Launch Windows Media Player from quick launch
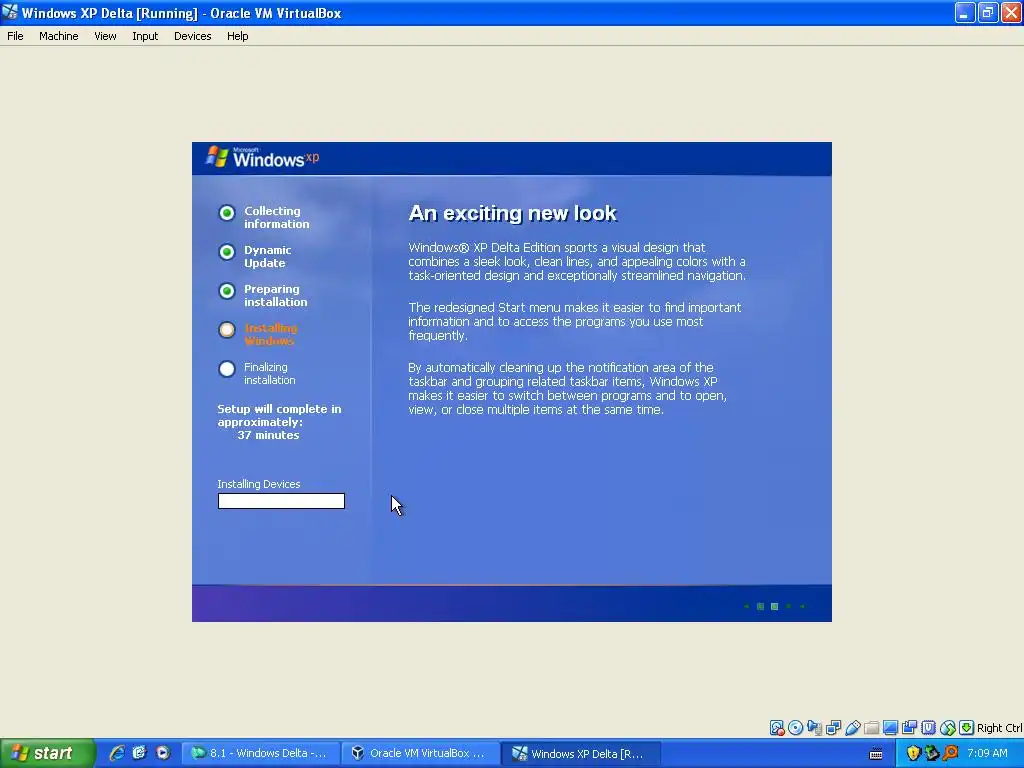The height and width of the screenshot is (768, 1024). 163,753
